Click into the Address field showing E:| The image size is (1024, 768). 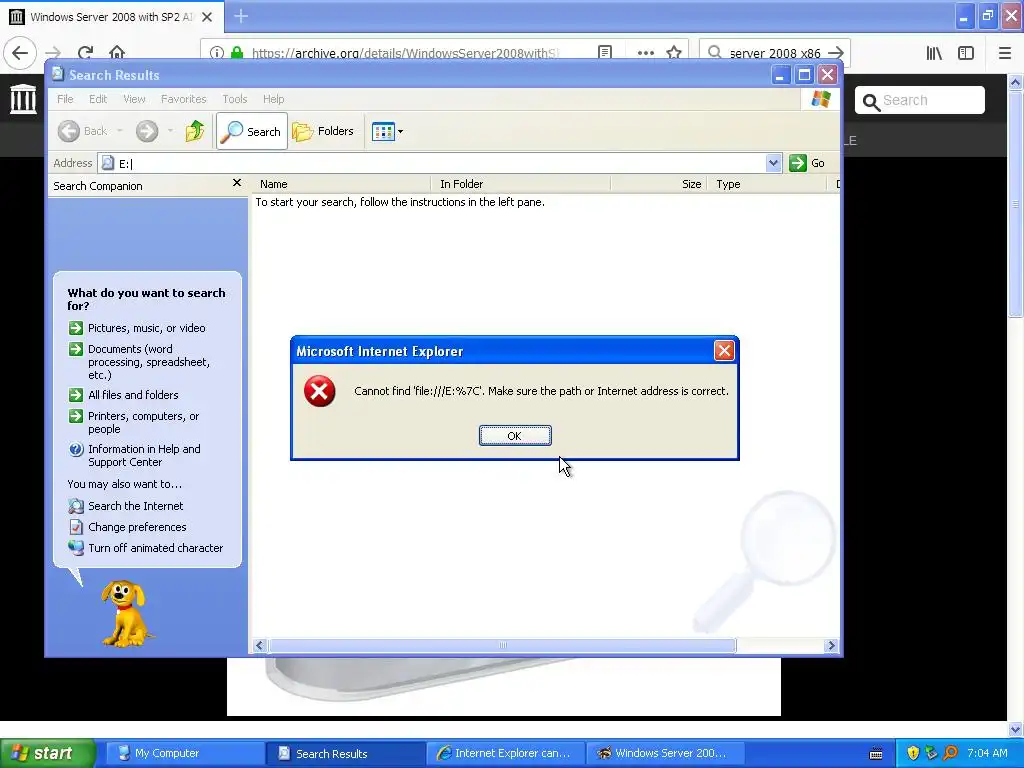432,163
